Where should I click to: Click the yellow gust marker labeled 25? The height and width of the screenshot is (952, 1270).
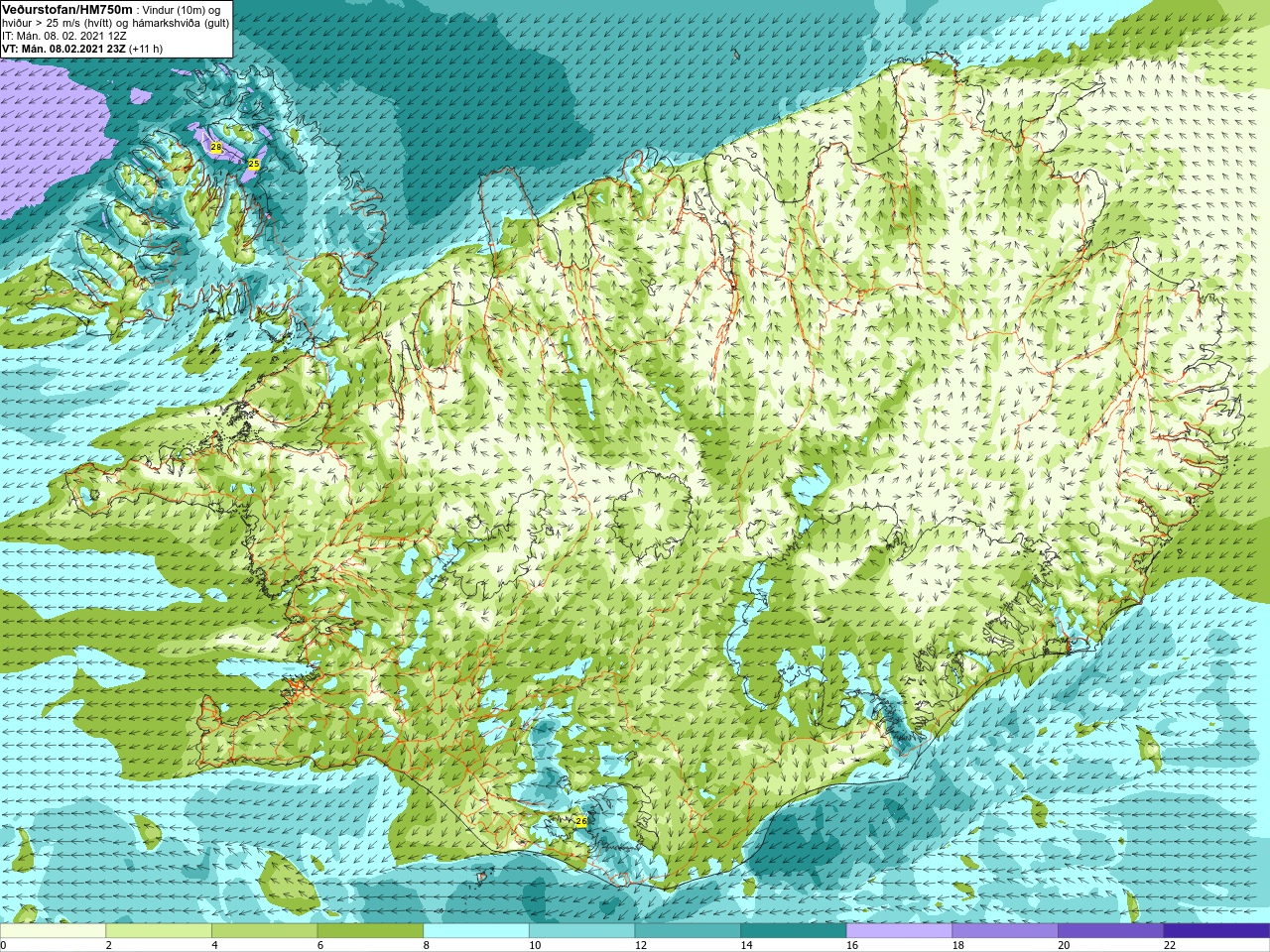click(x=253, y=164)
